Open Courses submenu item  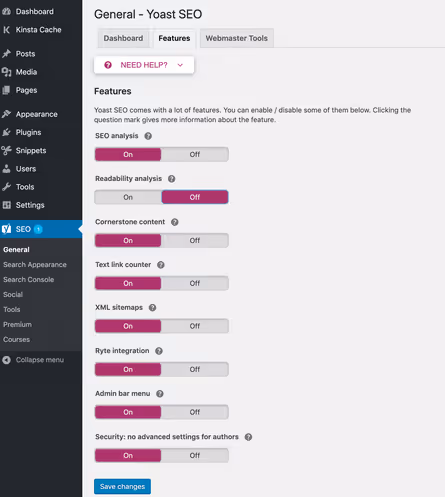[x=17, y=340]
